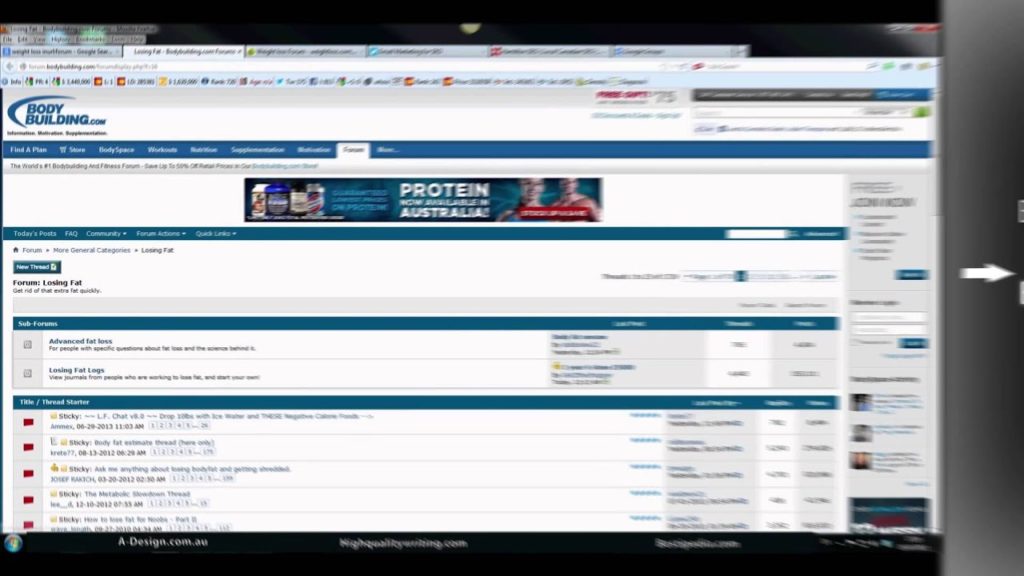Click the New Thread button
1024x576 pixels.
[x=37, y=267]
